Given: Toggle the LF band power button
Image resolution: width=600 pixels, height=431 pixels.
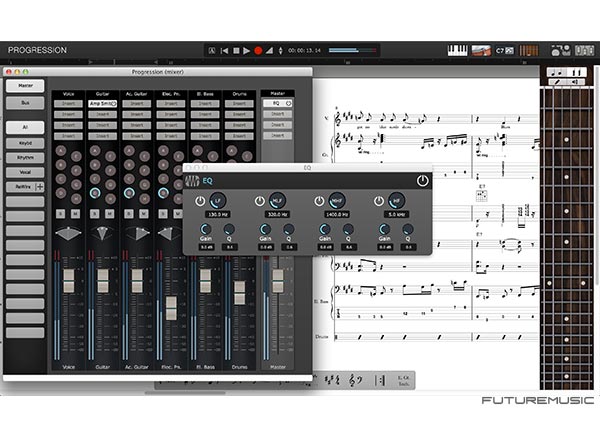Looking at the screenshot, I should [200, 201].
